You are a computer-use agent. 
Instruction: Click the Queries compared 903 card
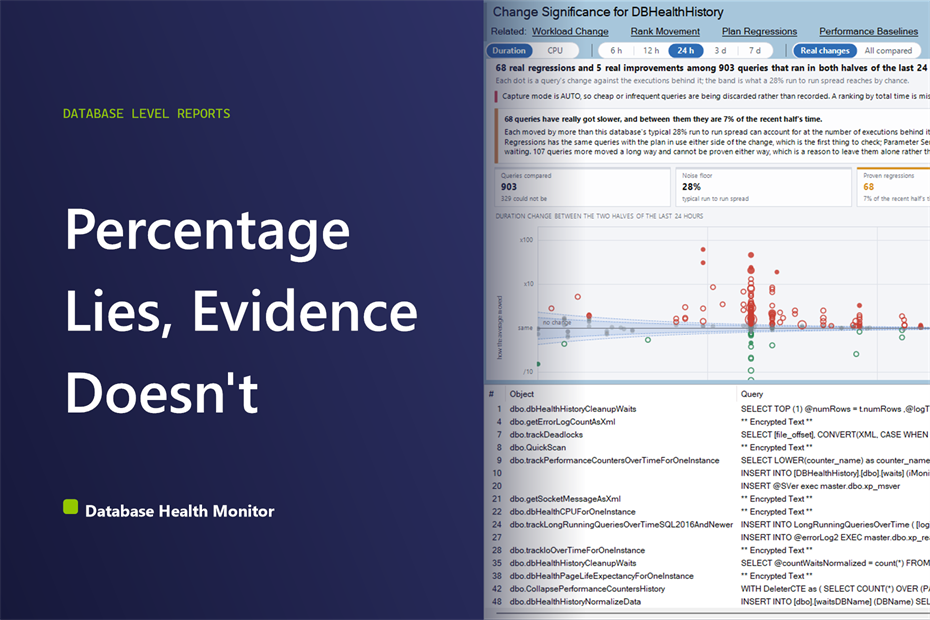582,187
